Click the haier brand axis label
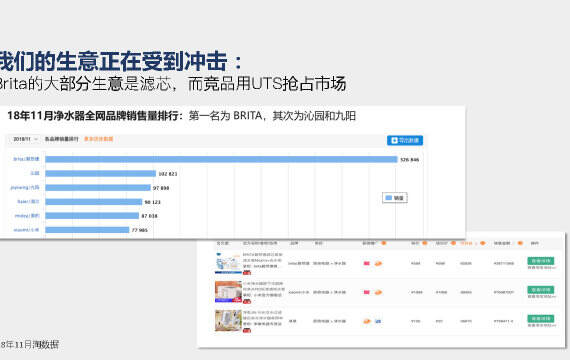 point(28,201)
